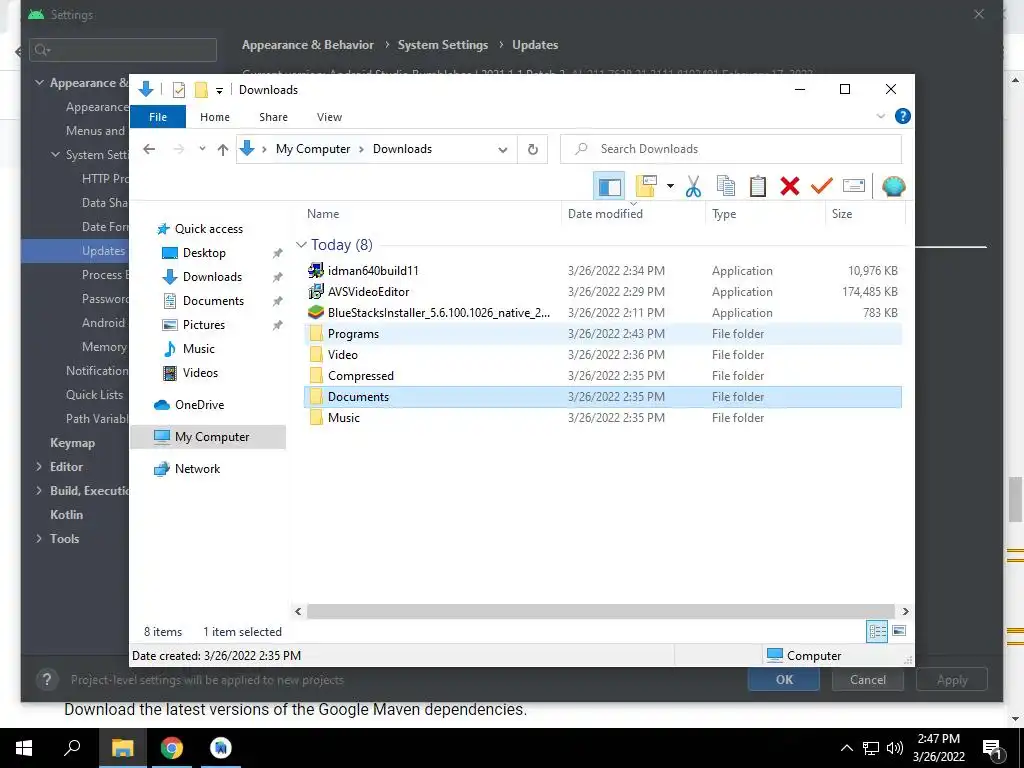Select Keymap in the Settings tree
The width and height of the screenshot is (1024, 768).
[72, 443]
